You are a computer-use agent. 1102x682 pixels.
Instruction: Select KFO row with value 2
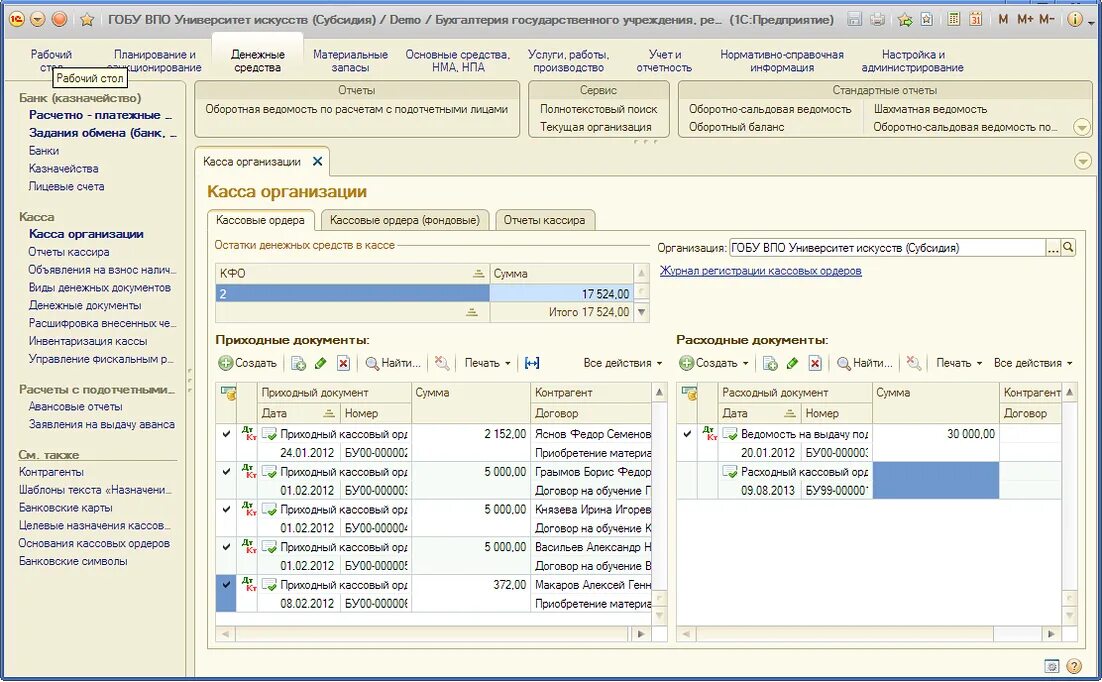click(x=425, y=294)
